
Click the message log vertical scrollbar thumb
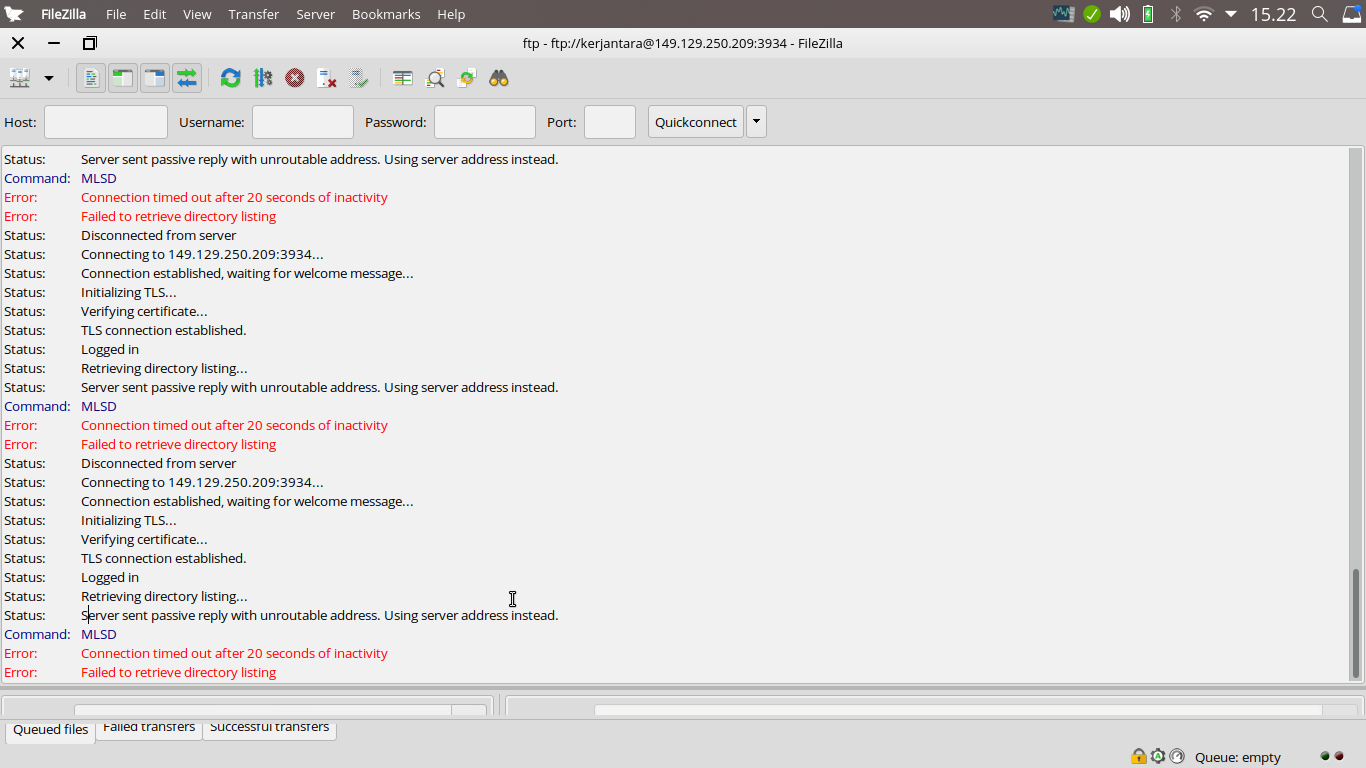point(1356,624)
